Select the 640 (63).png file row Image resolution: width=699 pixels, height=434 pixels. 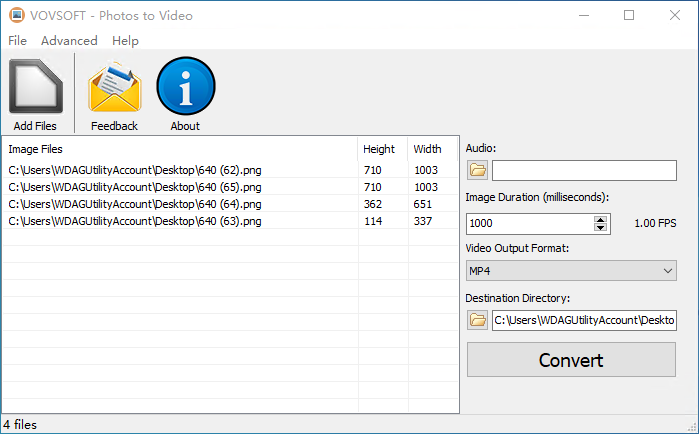(x=230, y=221)
